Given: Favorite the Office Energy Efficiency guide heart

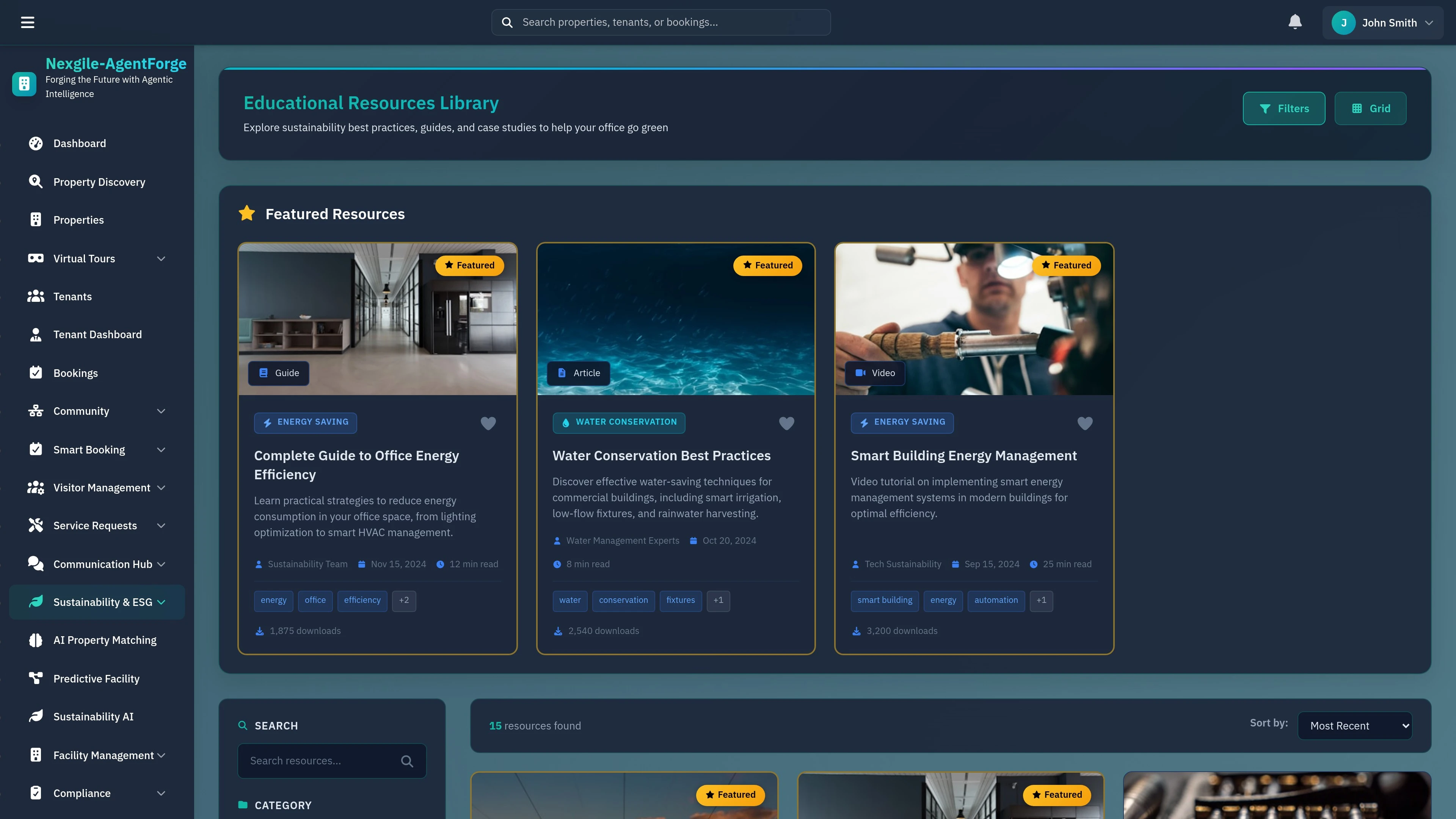Looking at the screenshot, I should tap(488, 423).
